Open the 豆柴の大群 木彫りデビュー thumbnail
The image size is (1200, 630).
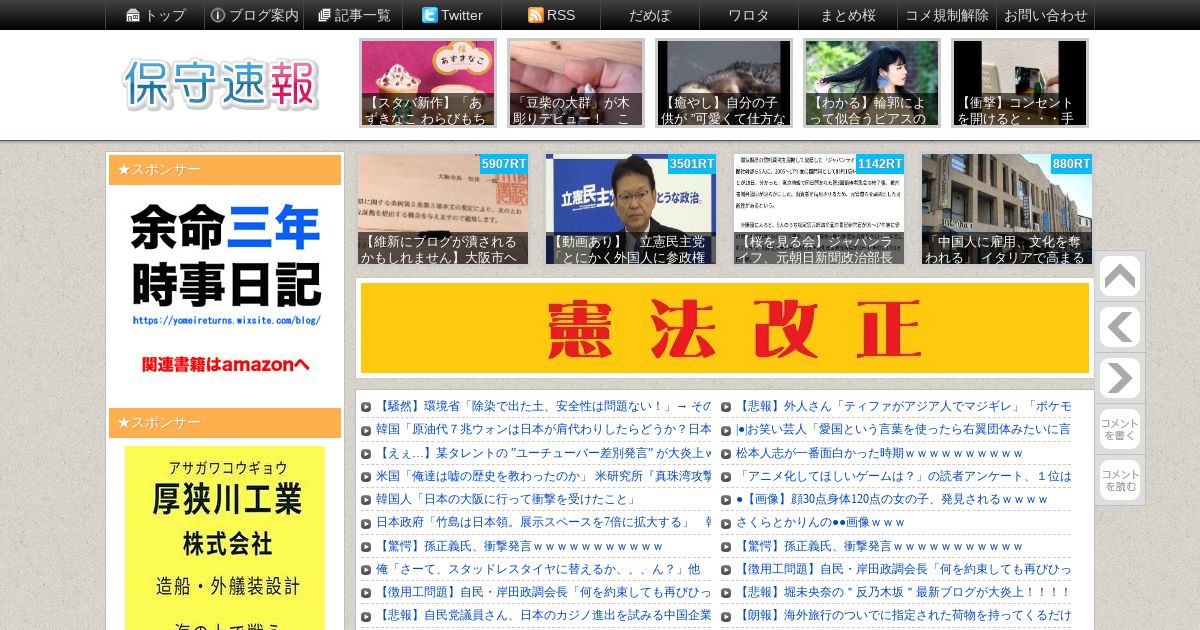(576, 83)
